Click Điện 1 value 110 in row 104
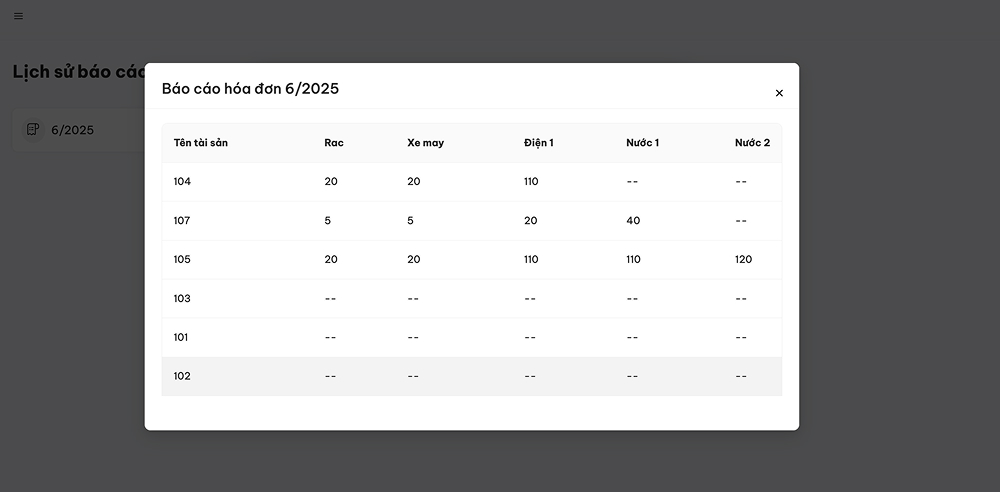 [x=531, y=182]
